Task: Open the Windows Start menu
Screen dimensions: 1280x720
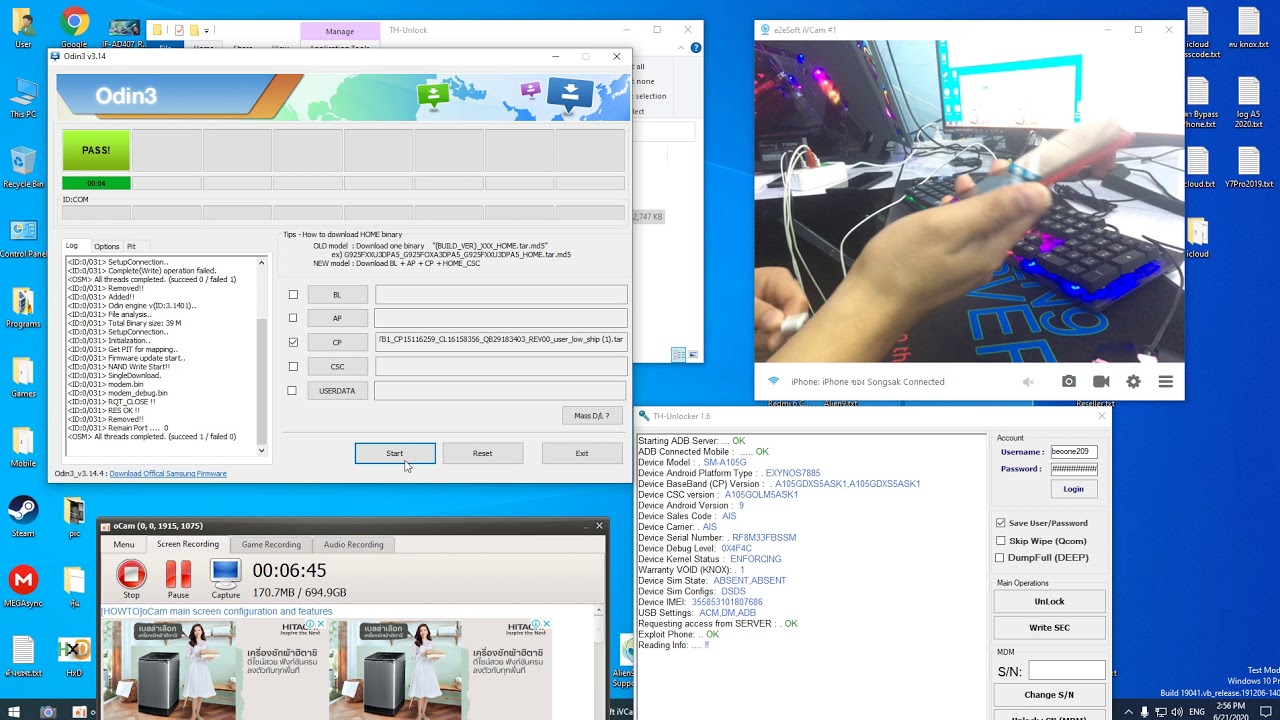Action: tap(14, 712)
